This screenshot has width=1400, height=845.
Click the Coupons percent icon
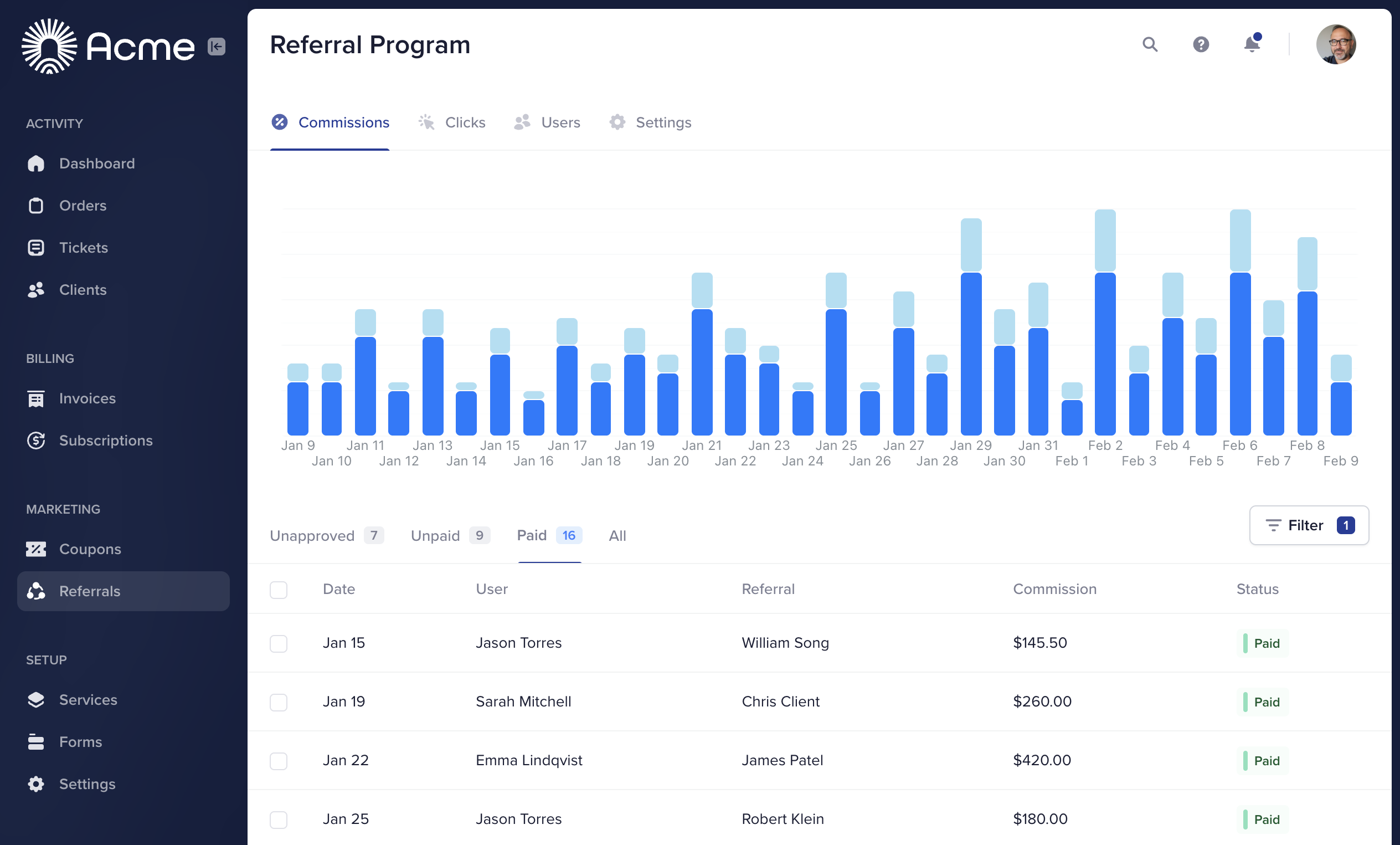click(x=36, y=549)
